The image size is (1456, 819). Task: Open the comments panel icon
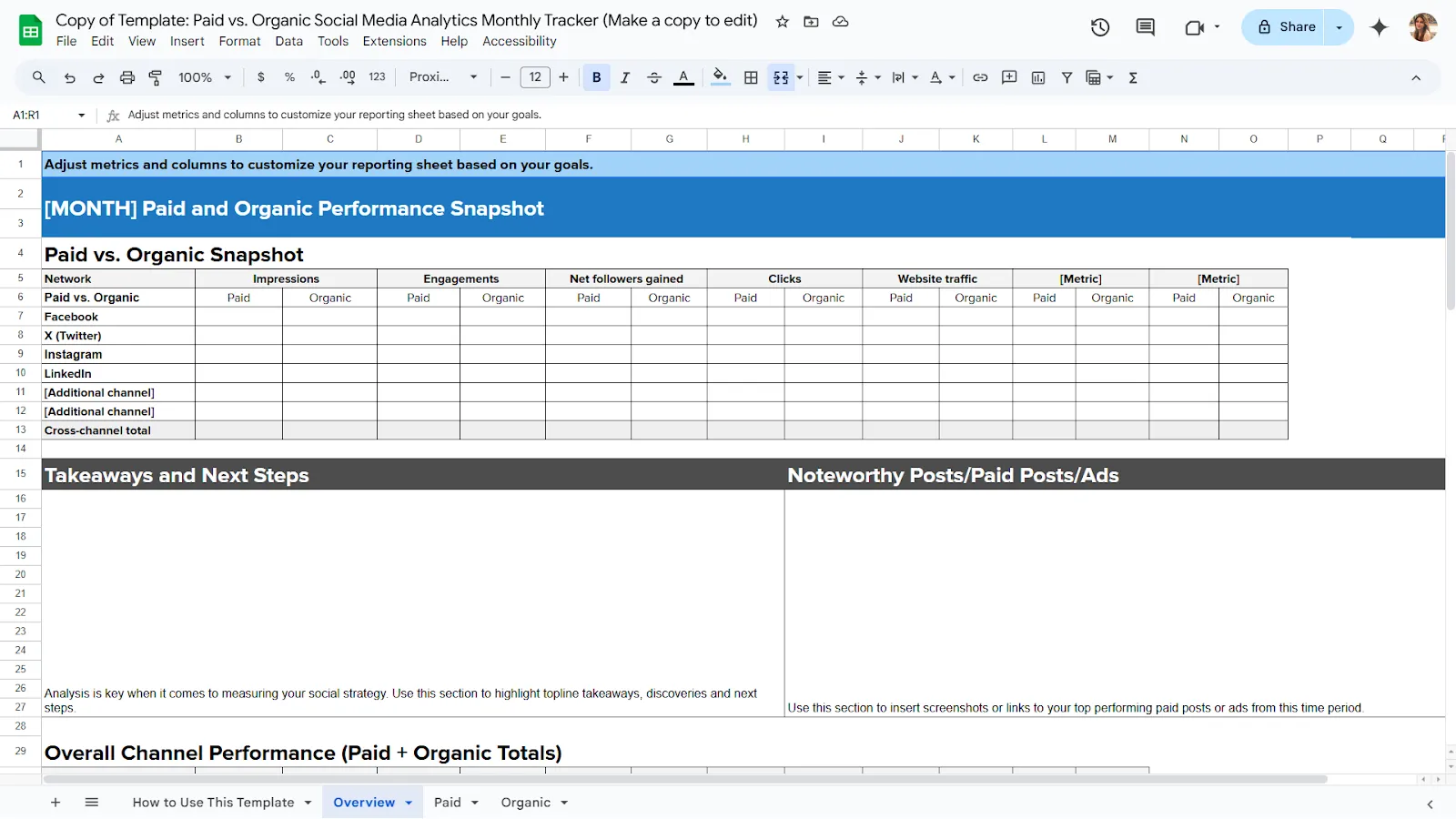(1146, 27)
